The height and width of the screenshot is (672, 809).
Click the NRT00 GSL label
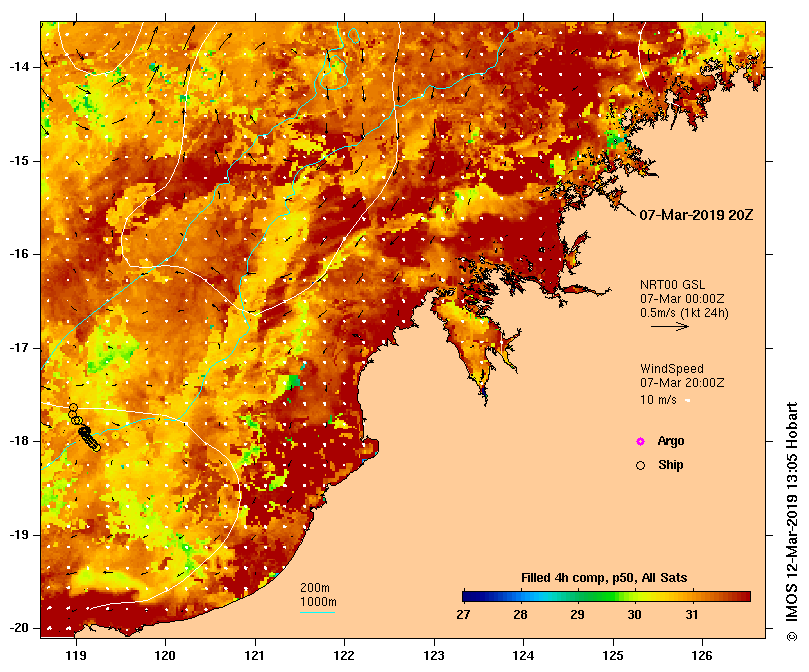(672, 284)
